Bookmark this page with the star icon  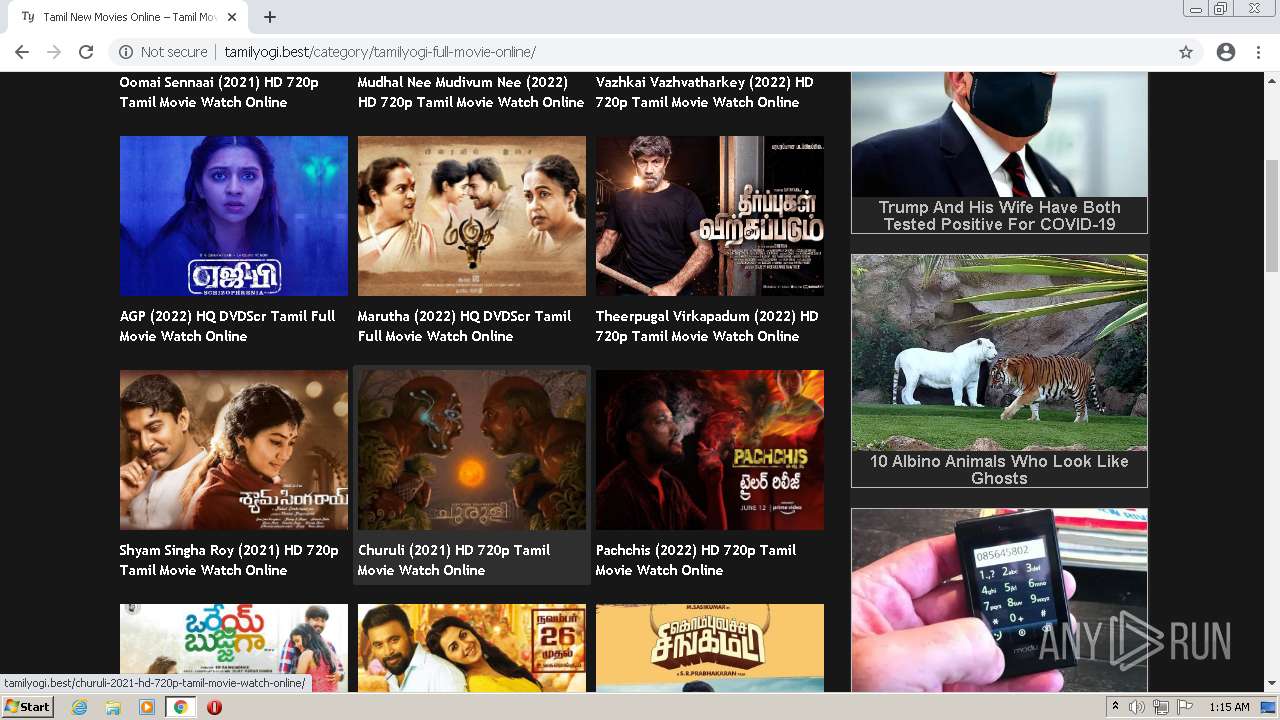[x=1186, y=52]
